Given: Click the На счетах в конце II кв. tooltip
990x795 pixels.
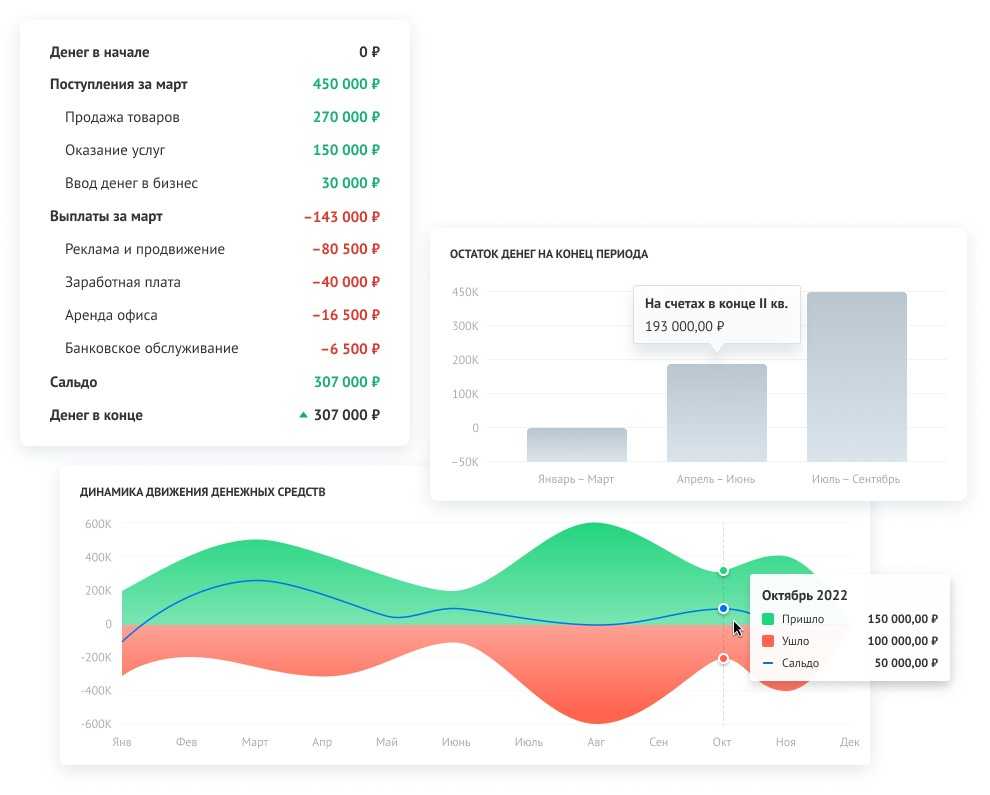Looking at the screenshot, I should pyautogui.click(x=716, y=315).
